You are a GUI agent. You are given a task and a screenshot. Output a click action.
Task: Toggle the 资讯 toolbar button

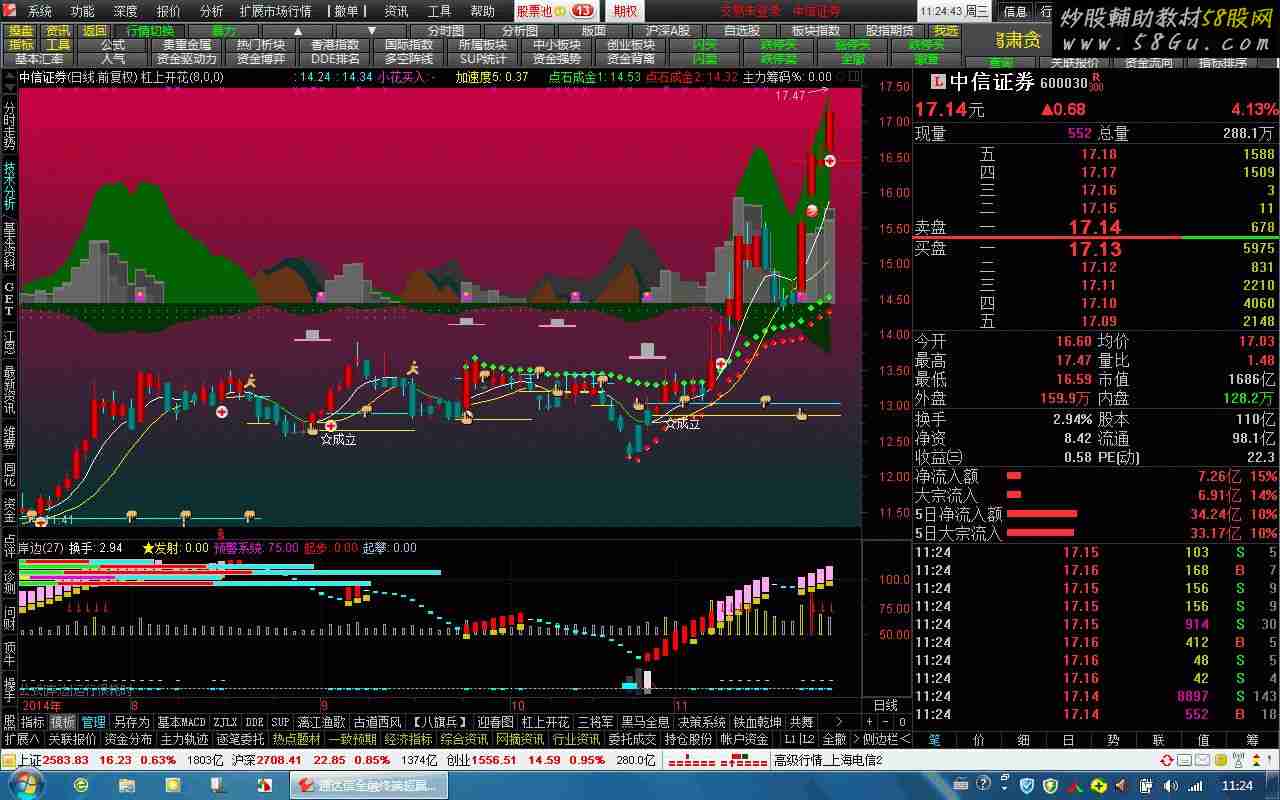(58, 31)
